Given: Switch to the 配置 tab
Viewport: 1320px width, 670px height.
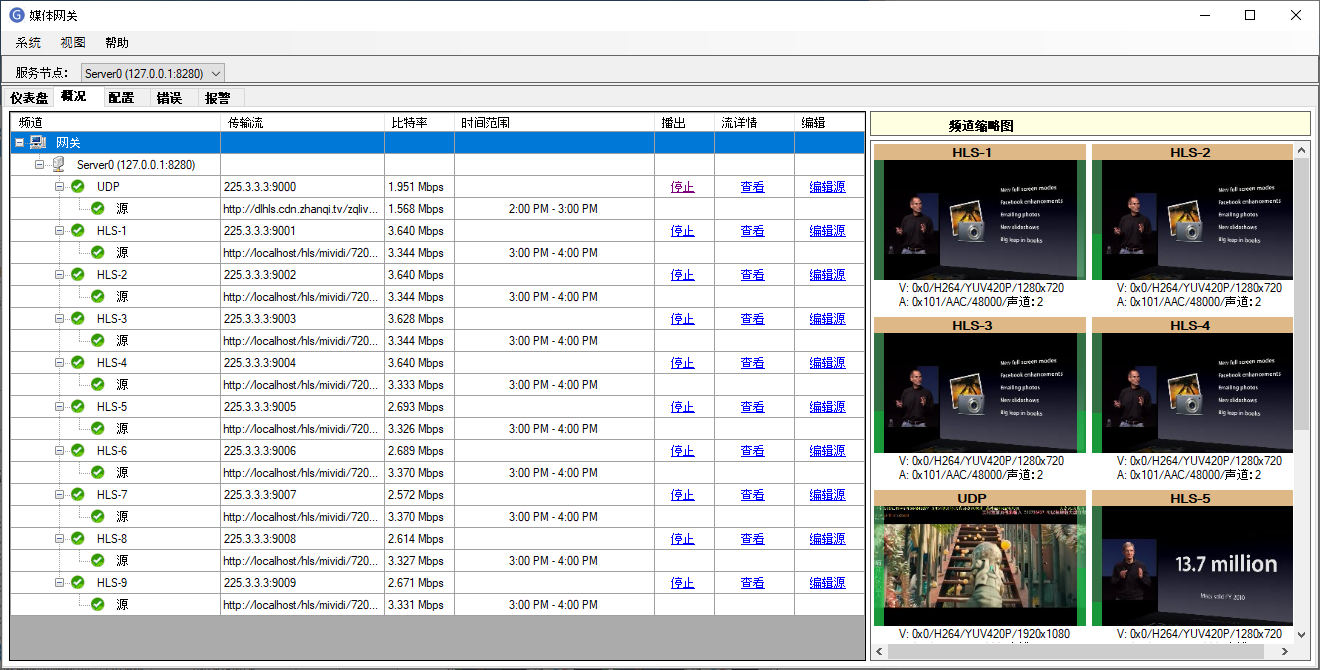Looking at the screenshot, I should click(x=121, y=98).
